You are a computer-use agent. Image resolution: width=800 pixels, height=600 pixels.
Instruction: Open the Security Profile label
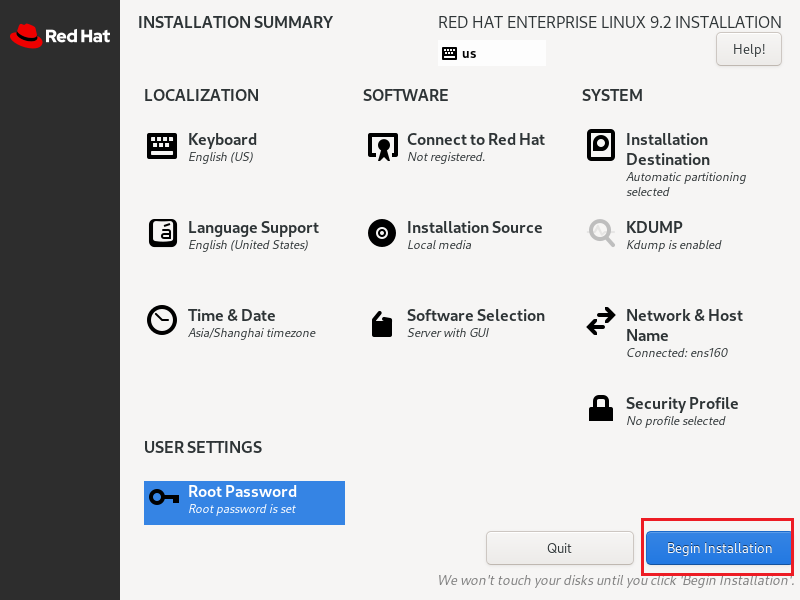point(682,404)
